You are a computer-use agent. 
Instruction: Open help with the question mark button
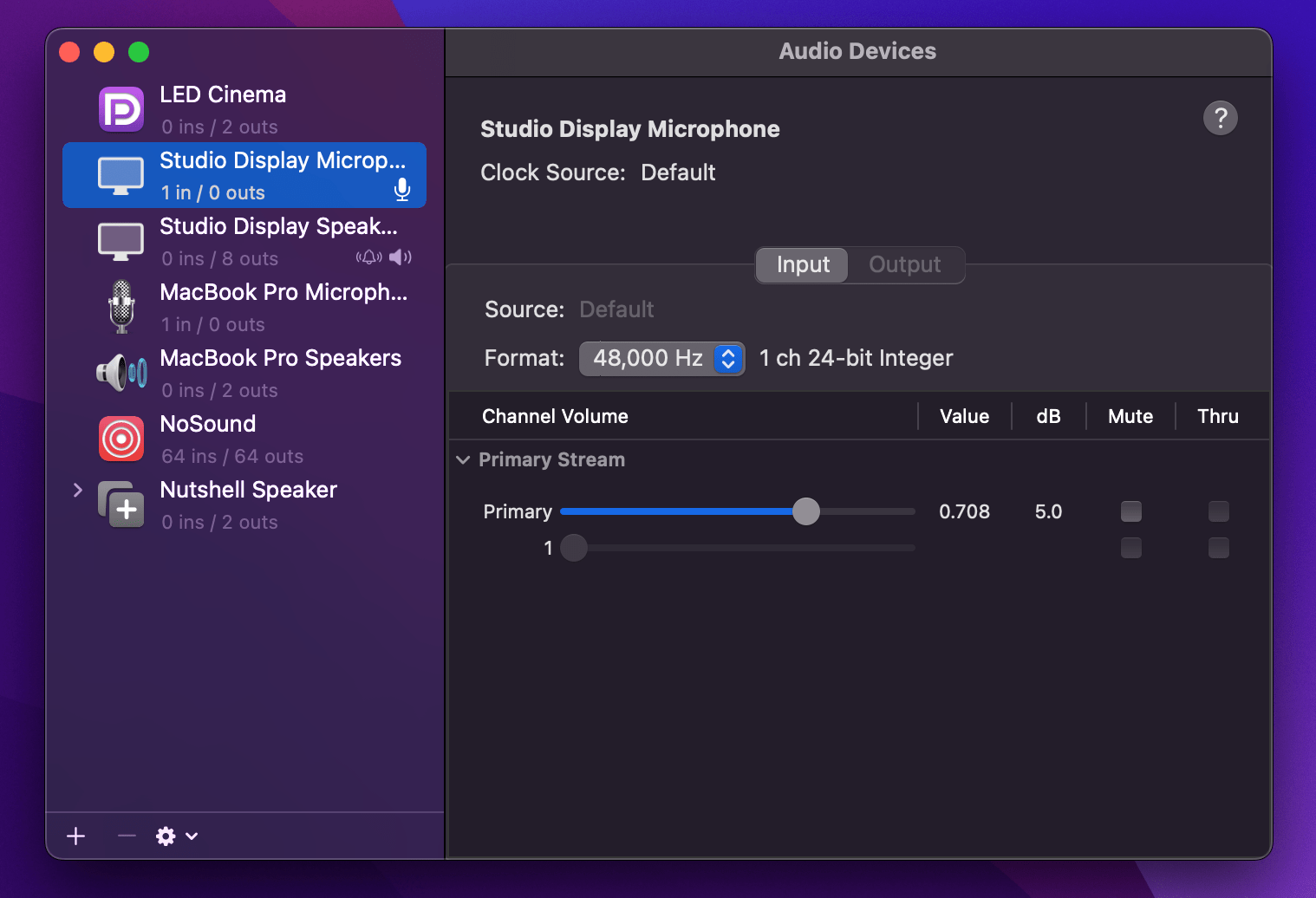[x=1221, y=118]
